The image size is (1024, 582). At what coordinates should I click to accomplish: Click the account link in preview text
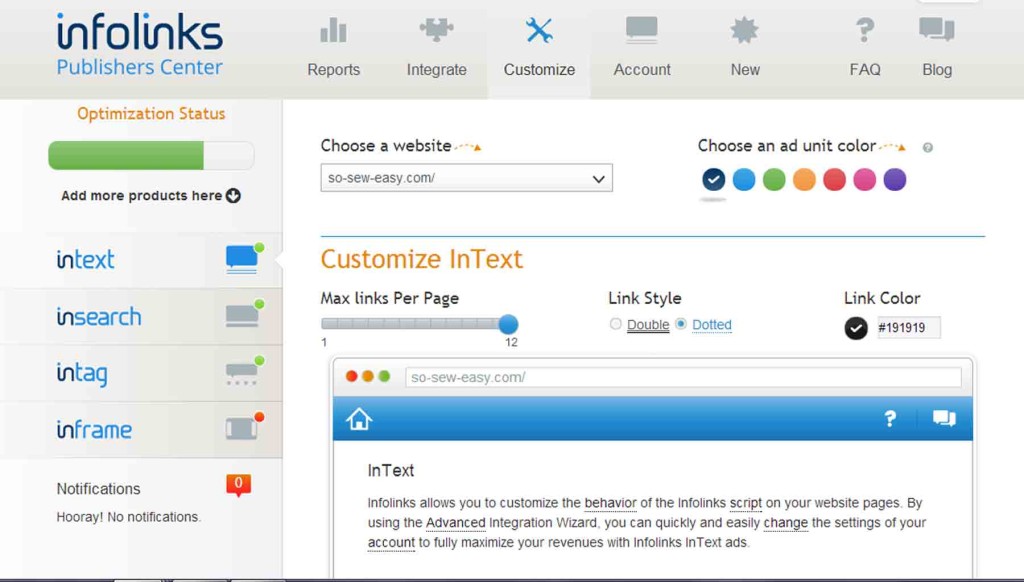[391, 543]
